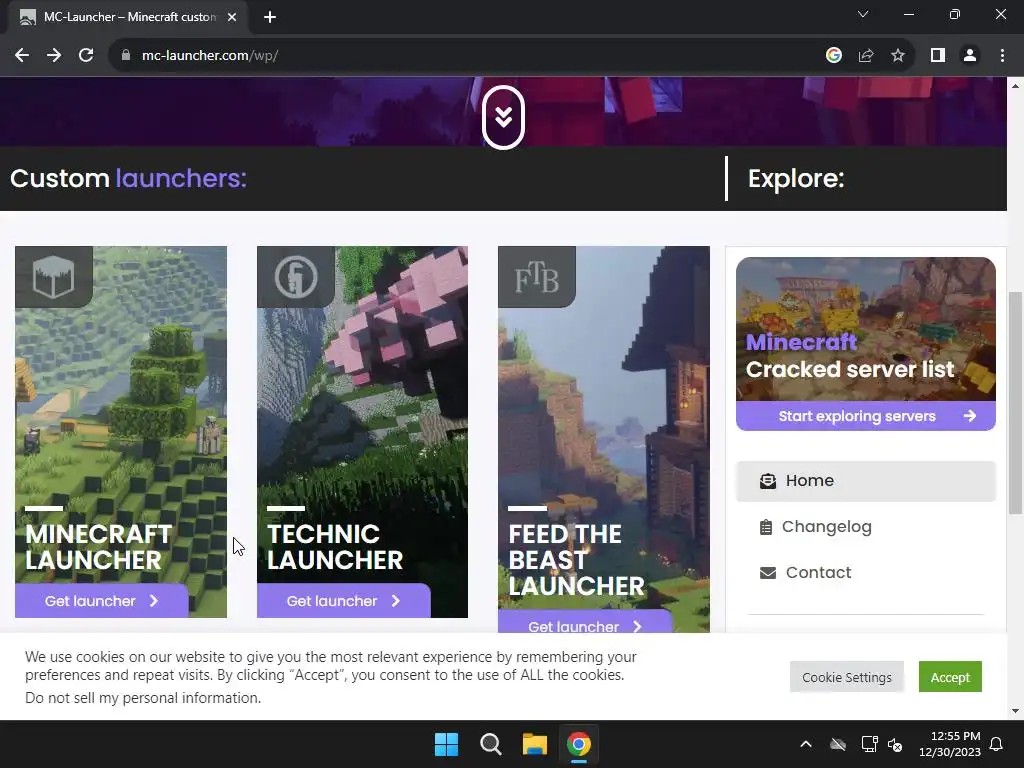Close the MC-Launcher tab
Screen dimensions: 1024x768
tap(232, 17)
